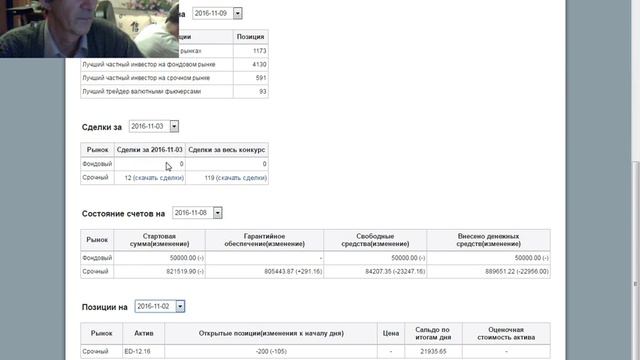Click the Сделки за heading
The height and width of the screenshot is (360, 640).
(x=102, y=127)
